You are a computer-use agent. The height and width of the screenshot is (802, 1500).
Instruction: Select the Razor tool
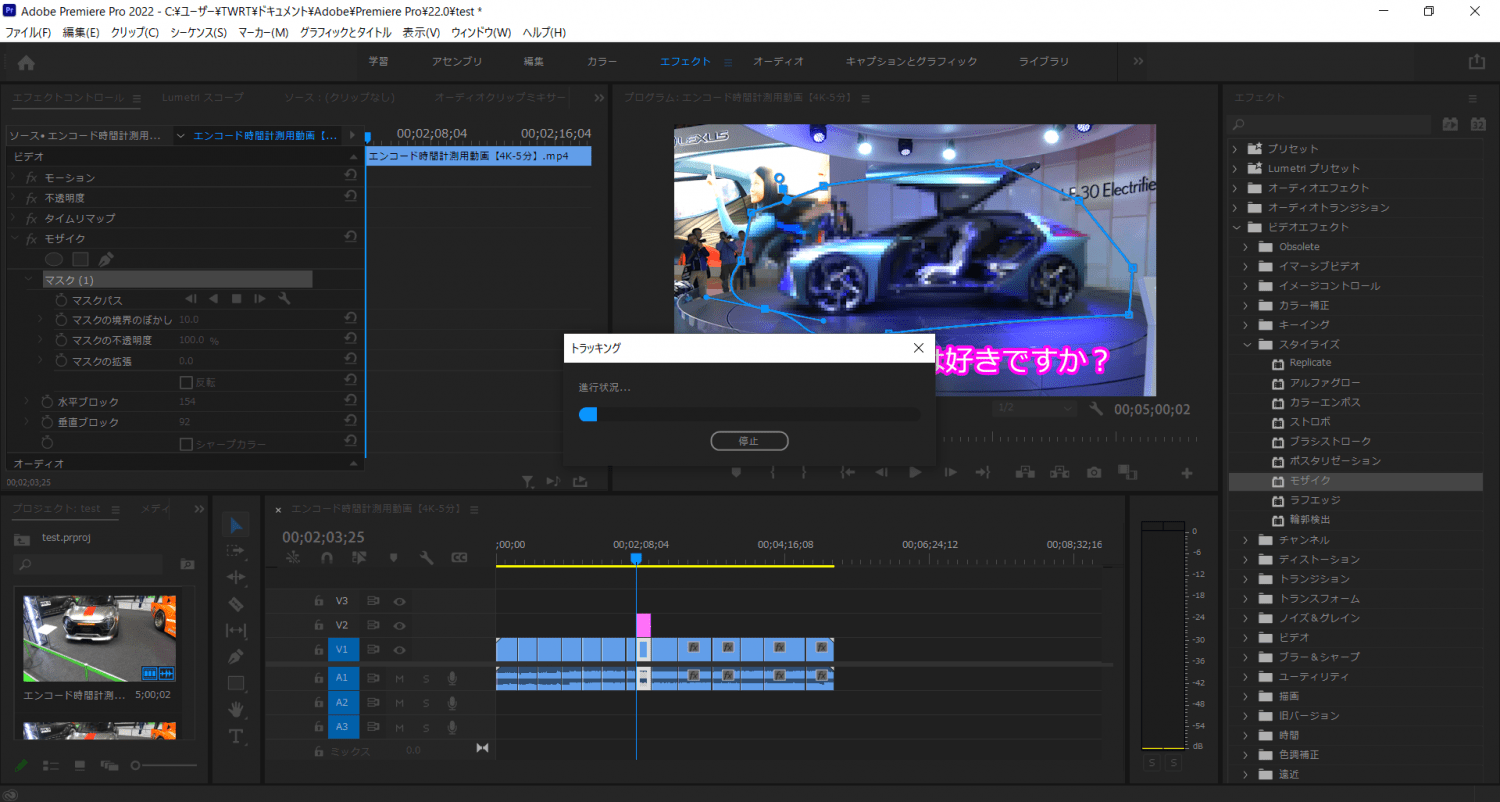point(236,604)
